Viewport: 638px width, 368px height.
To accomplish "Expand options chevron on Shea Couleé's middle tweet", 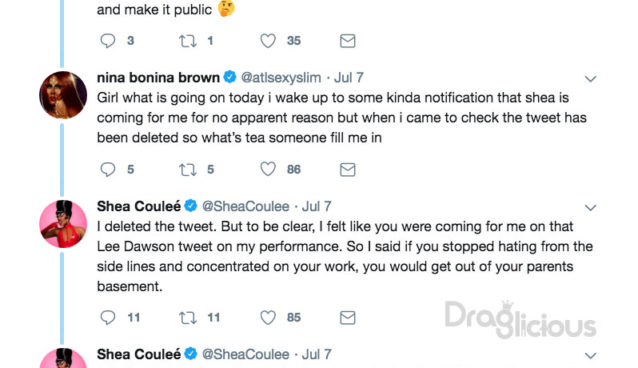I will (590, 208).
